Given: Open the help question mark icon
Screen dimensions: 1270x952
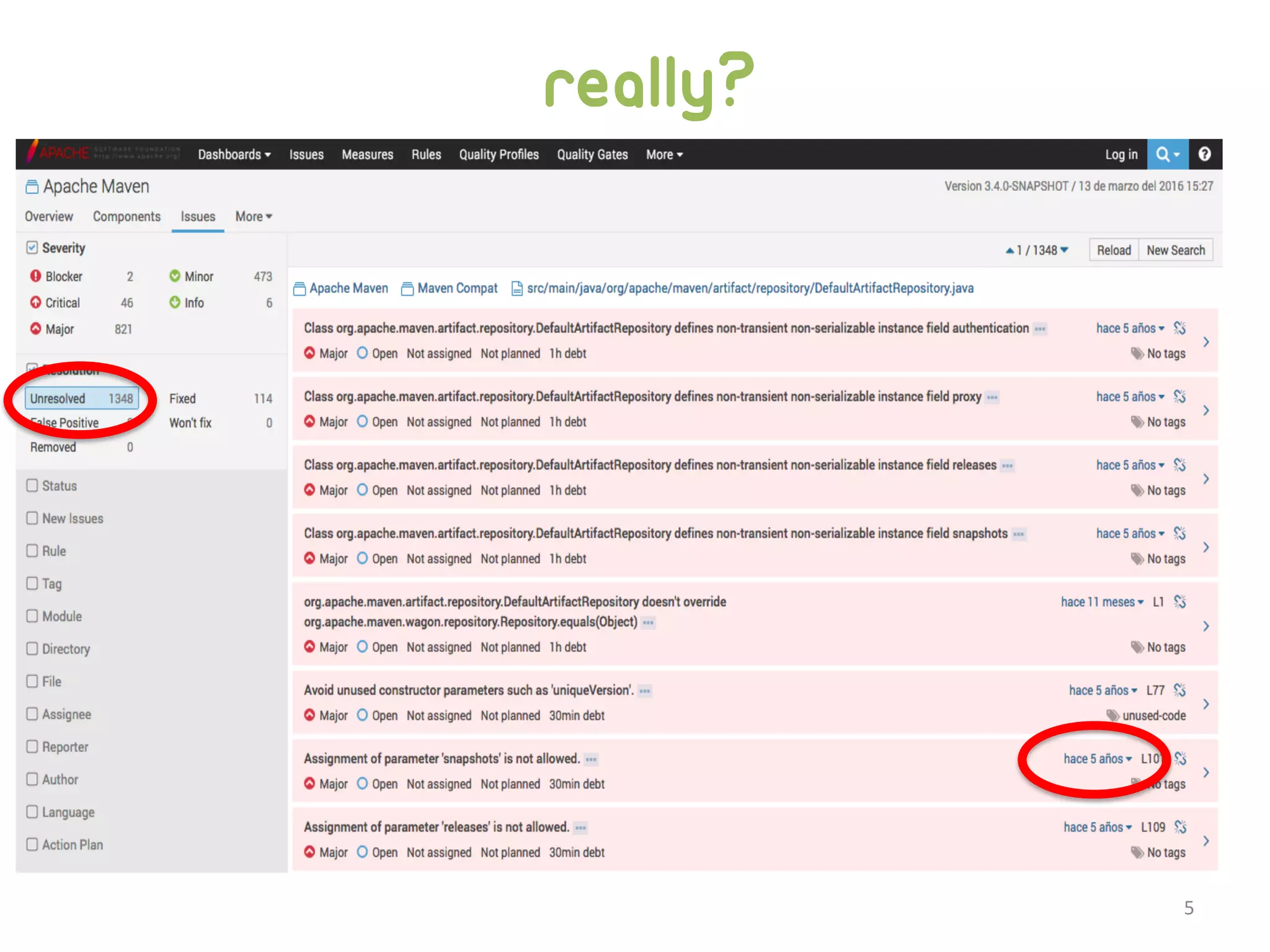Looking at the screenshot, I should coord(1204,154).
